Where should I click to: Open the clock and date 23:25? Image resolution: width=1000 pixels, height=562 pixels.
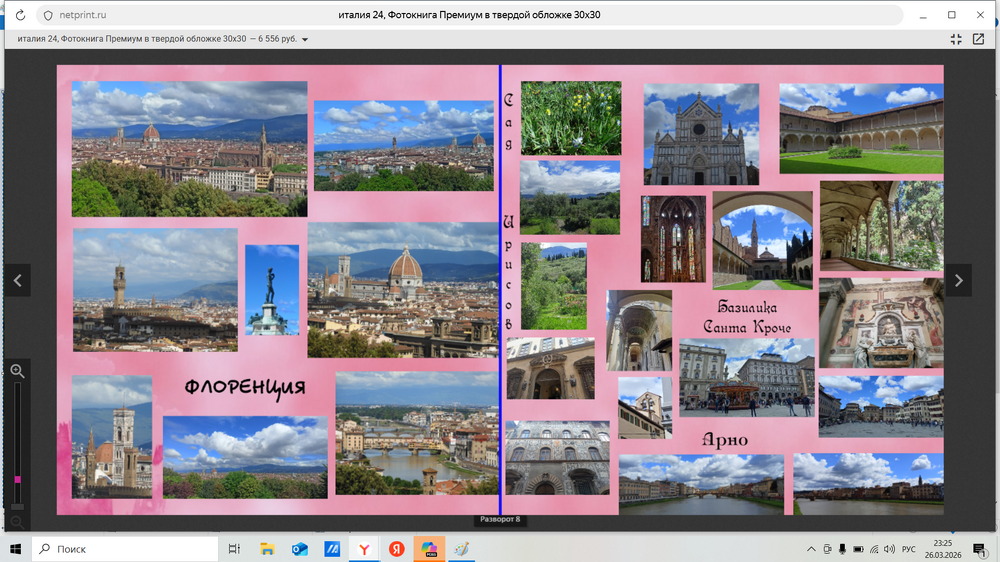click(941, 549)
